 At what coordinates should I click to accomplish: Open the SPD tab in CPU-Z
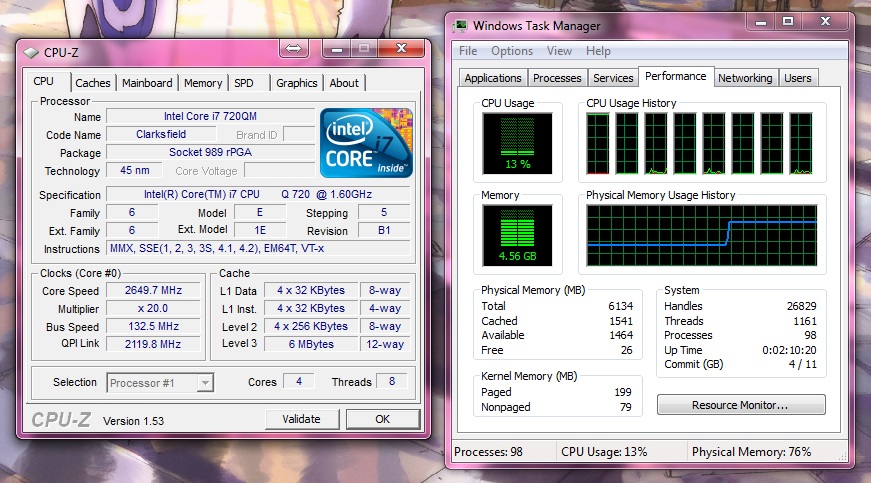[244, 83]
